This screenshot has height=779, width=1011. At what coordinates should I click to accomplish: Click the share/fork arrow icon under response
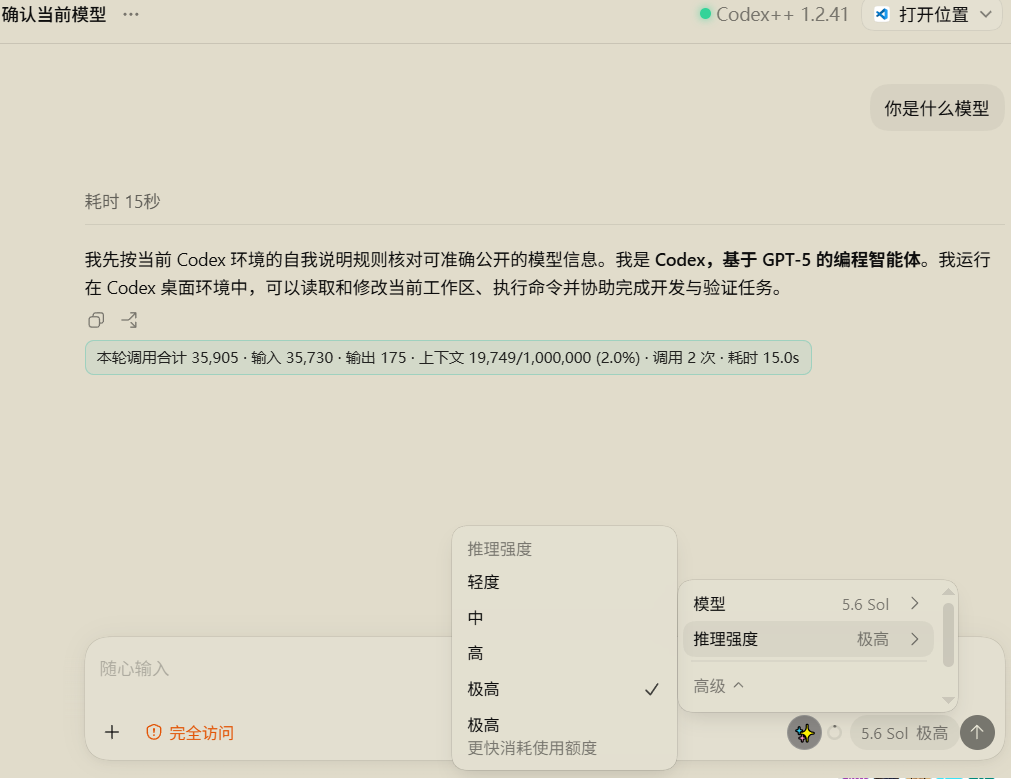pyautogui.click(x=129, y=320)
